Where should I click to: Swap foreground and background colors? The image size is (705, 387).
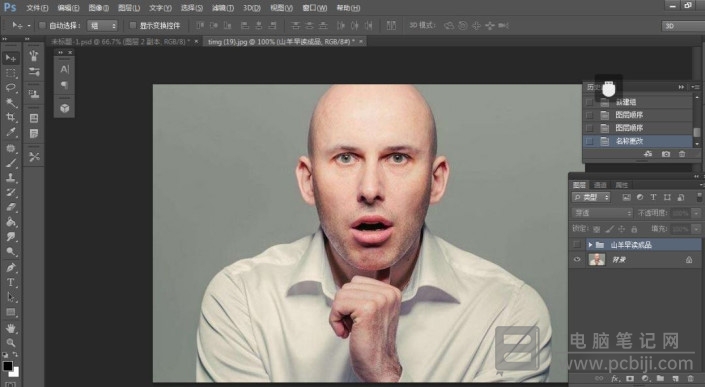pyautogui.click(x=16, y=355)
